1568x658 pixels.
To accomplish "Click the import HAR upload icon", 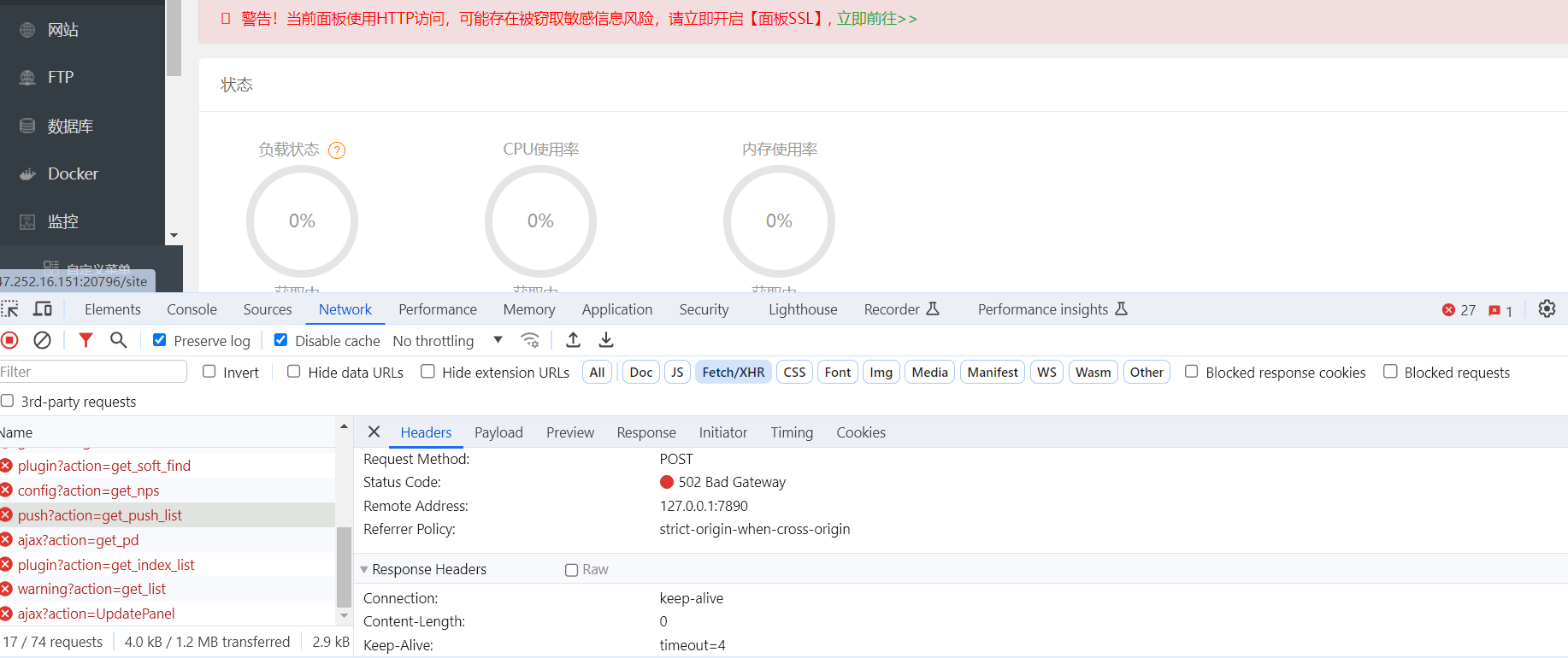I will click(574, 340).
